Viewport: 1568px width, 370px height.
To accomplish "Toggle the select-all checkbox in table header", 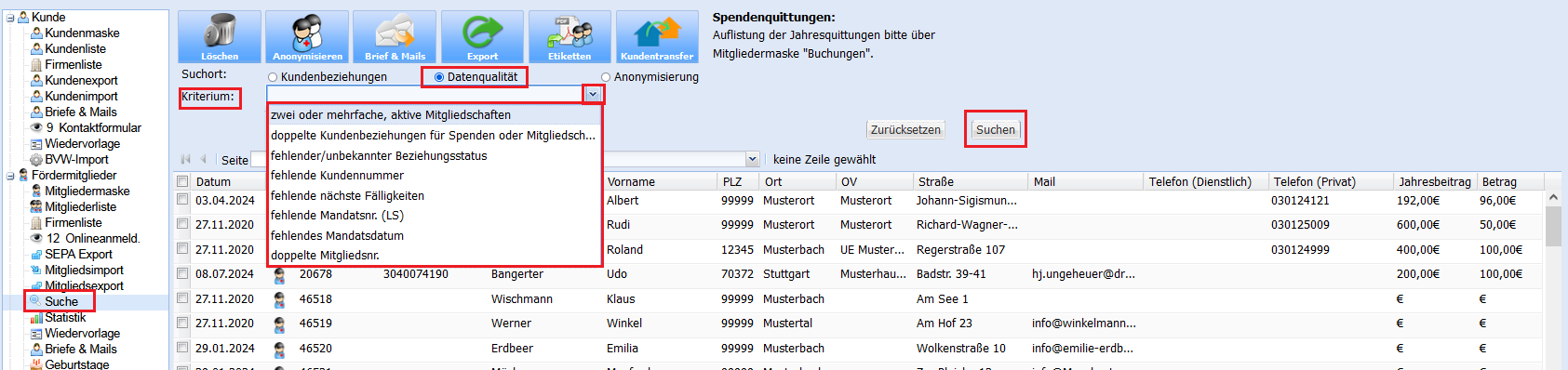I will coord(182,181).
